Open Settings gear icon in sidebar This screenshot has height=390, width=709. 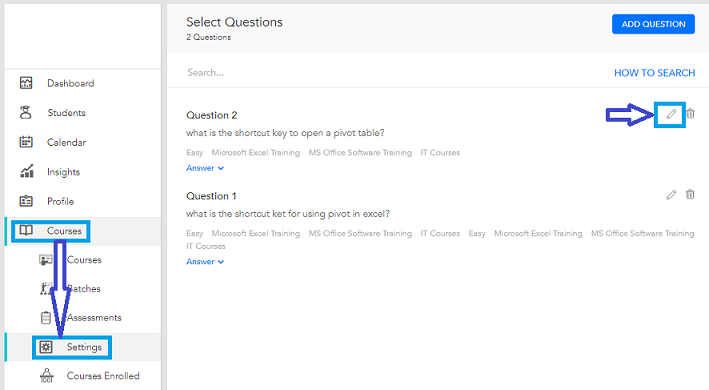click(46, 347)
